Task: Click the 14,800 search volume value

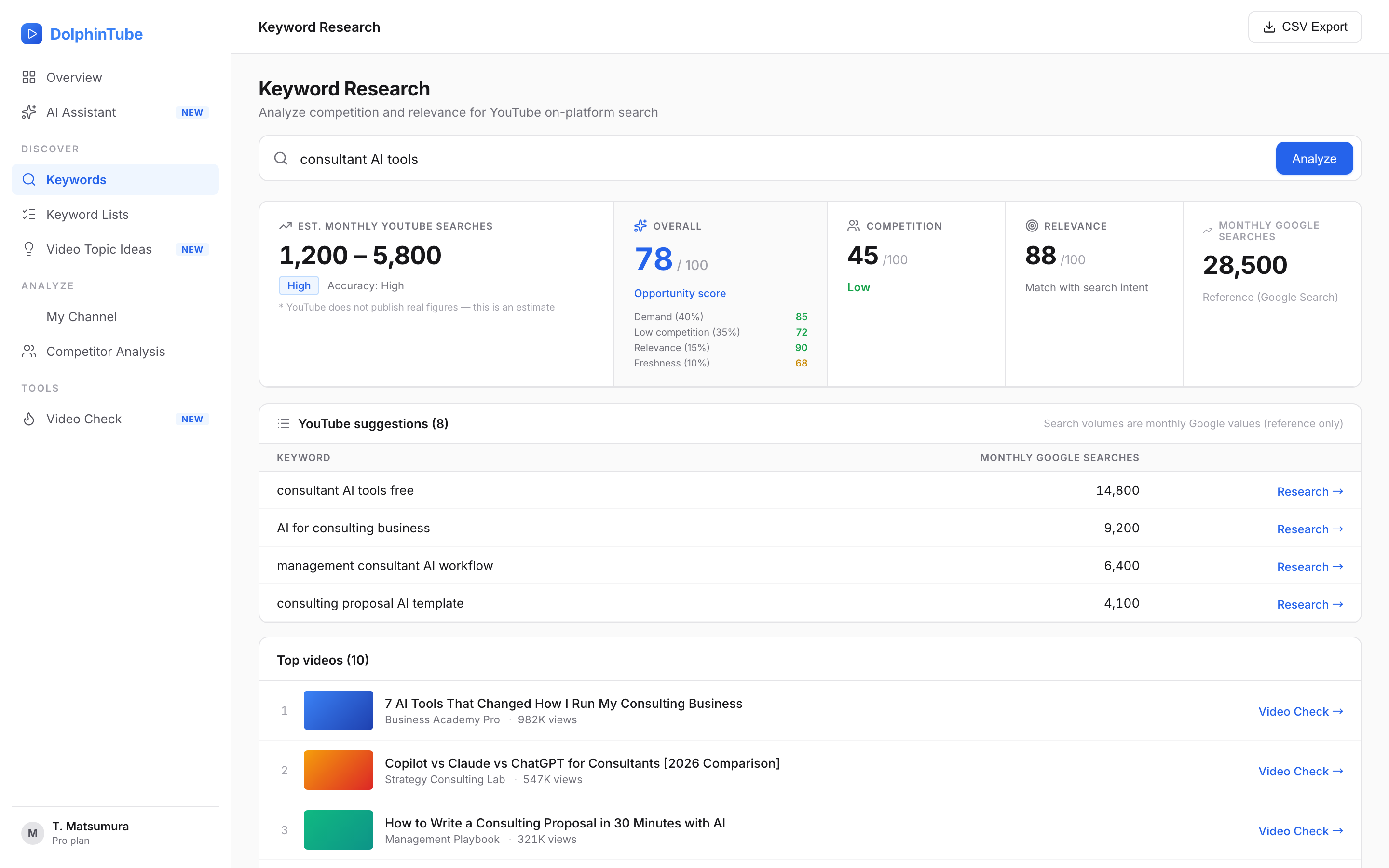Action: pyautogui.click(x=1117, y=490)
